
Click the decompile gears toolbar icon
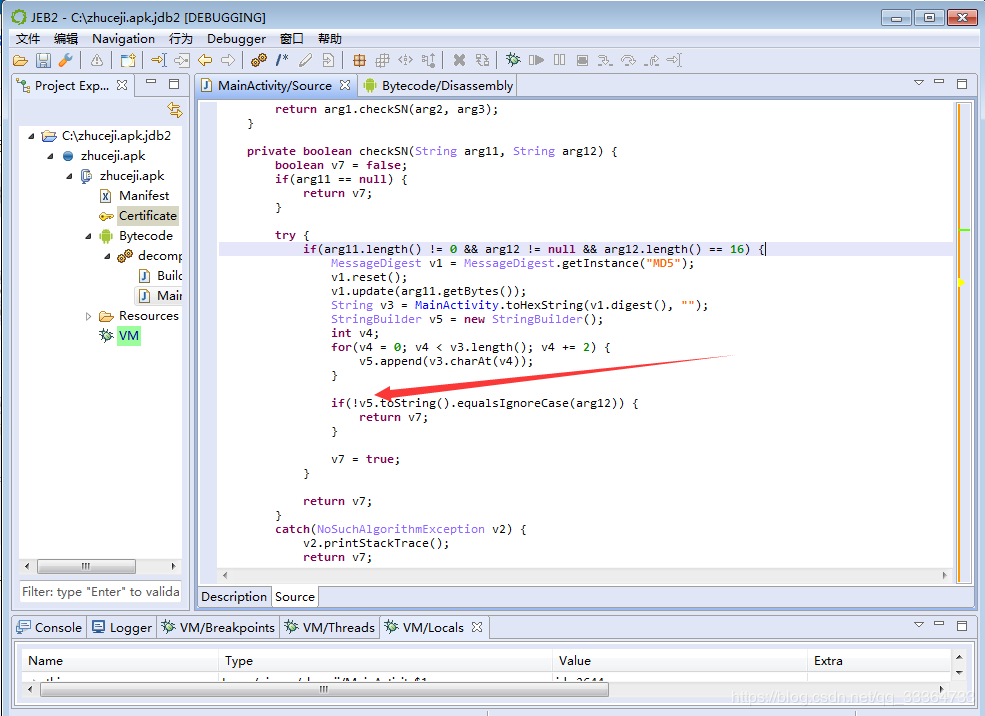[x=259, y=60]
